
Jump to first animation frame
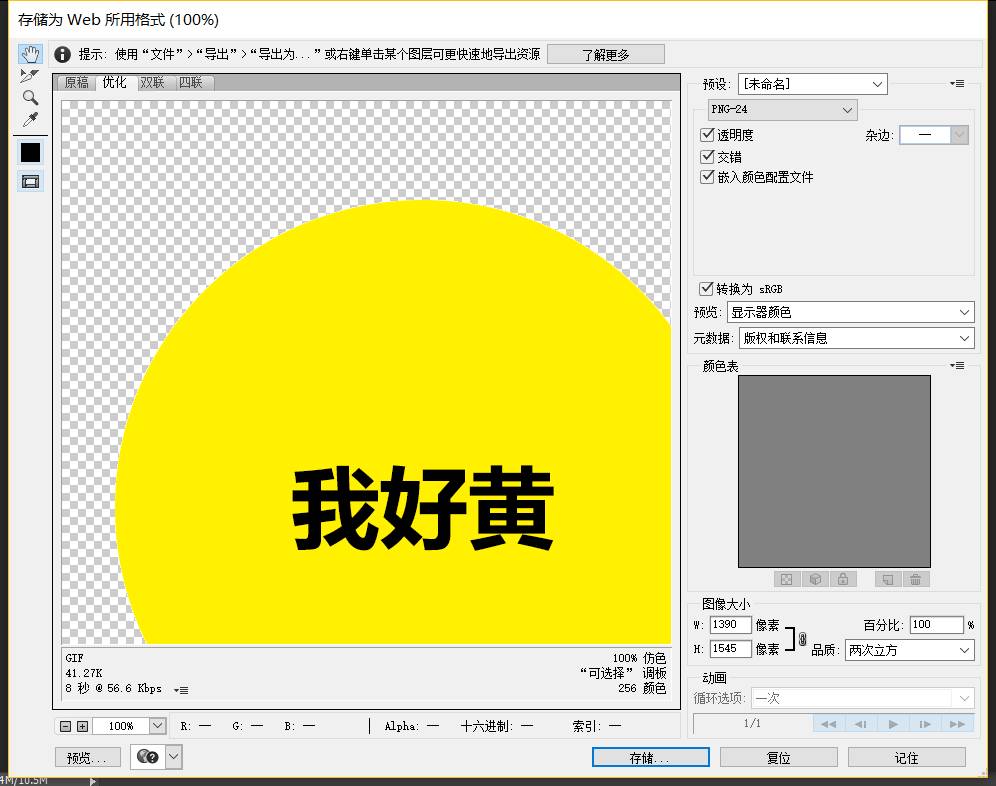click(829, 724)
